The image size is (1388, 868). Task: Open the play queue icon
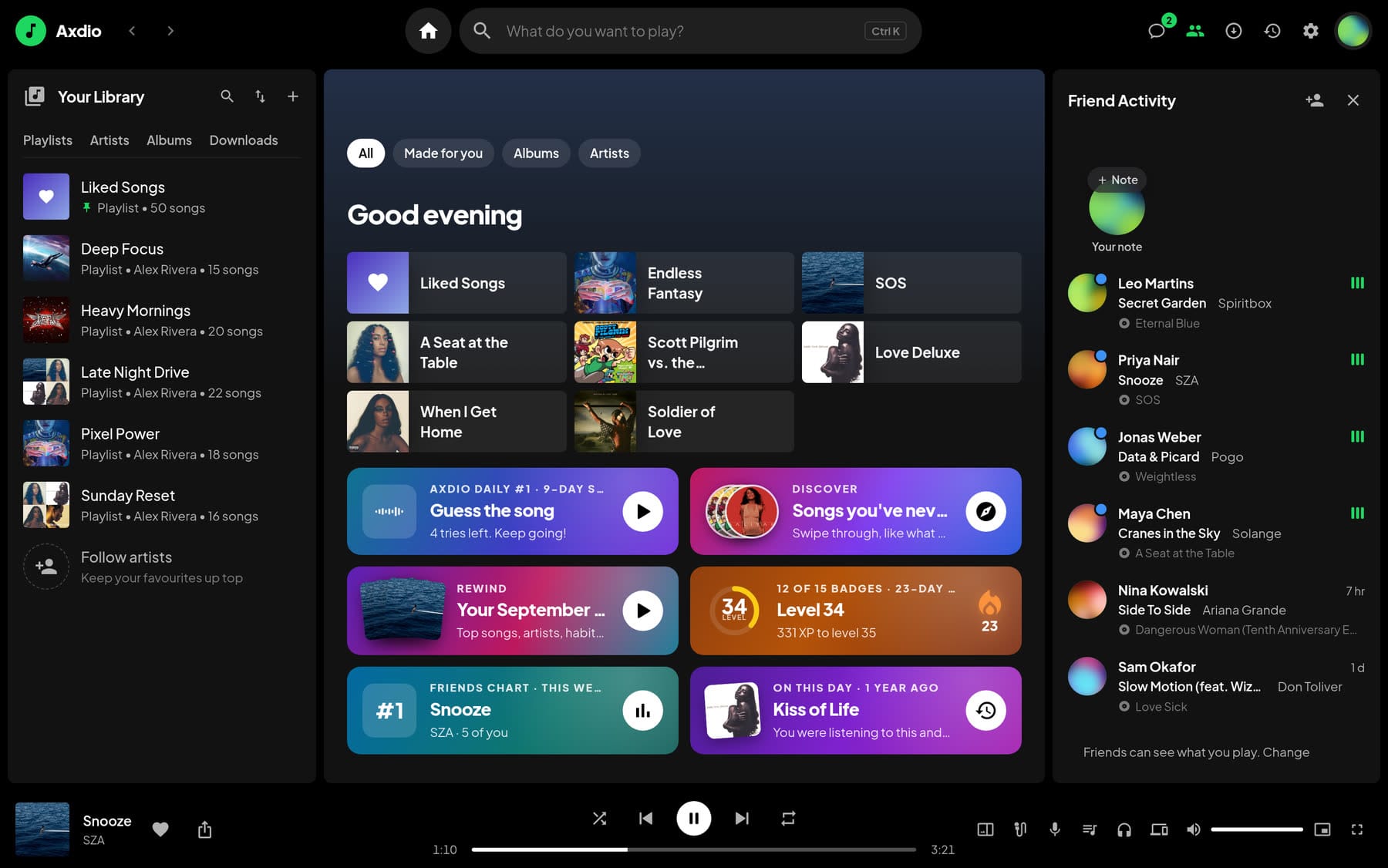coord(1090,829)
